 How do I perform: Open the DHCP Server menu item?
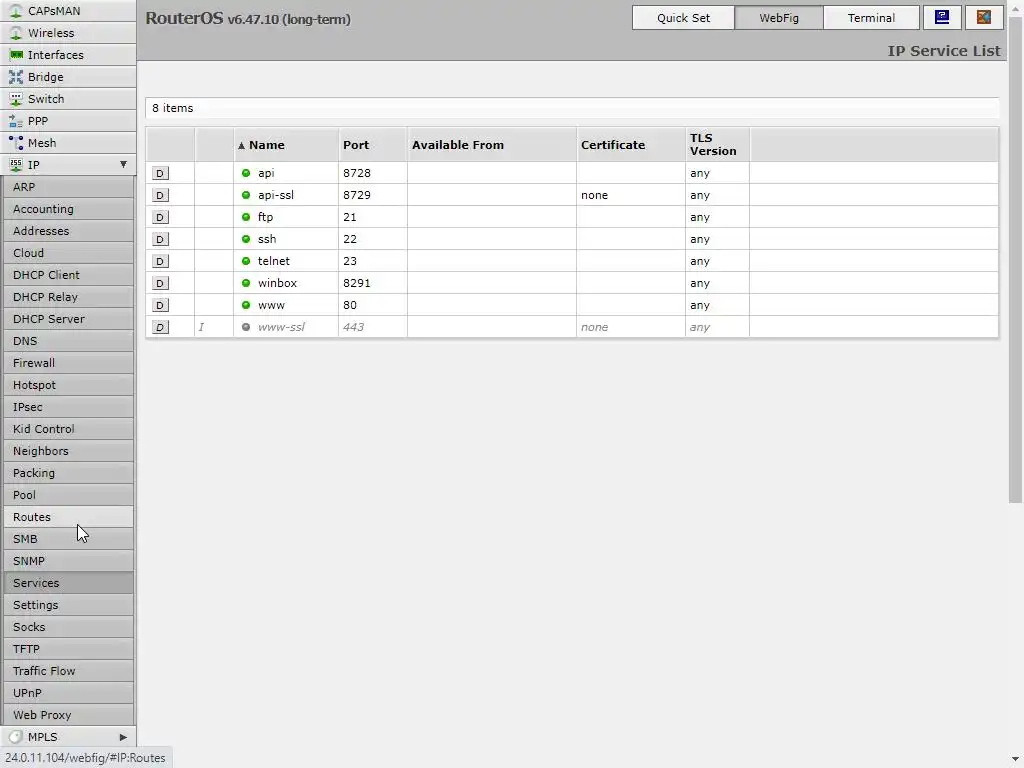[68, 319]
